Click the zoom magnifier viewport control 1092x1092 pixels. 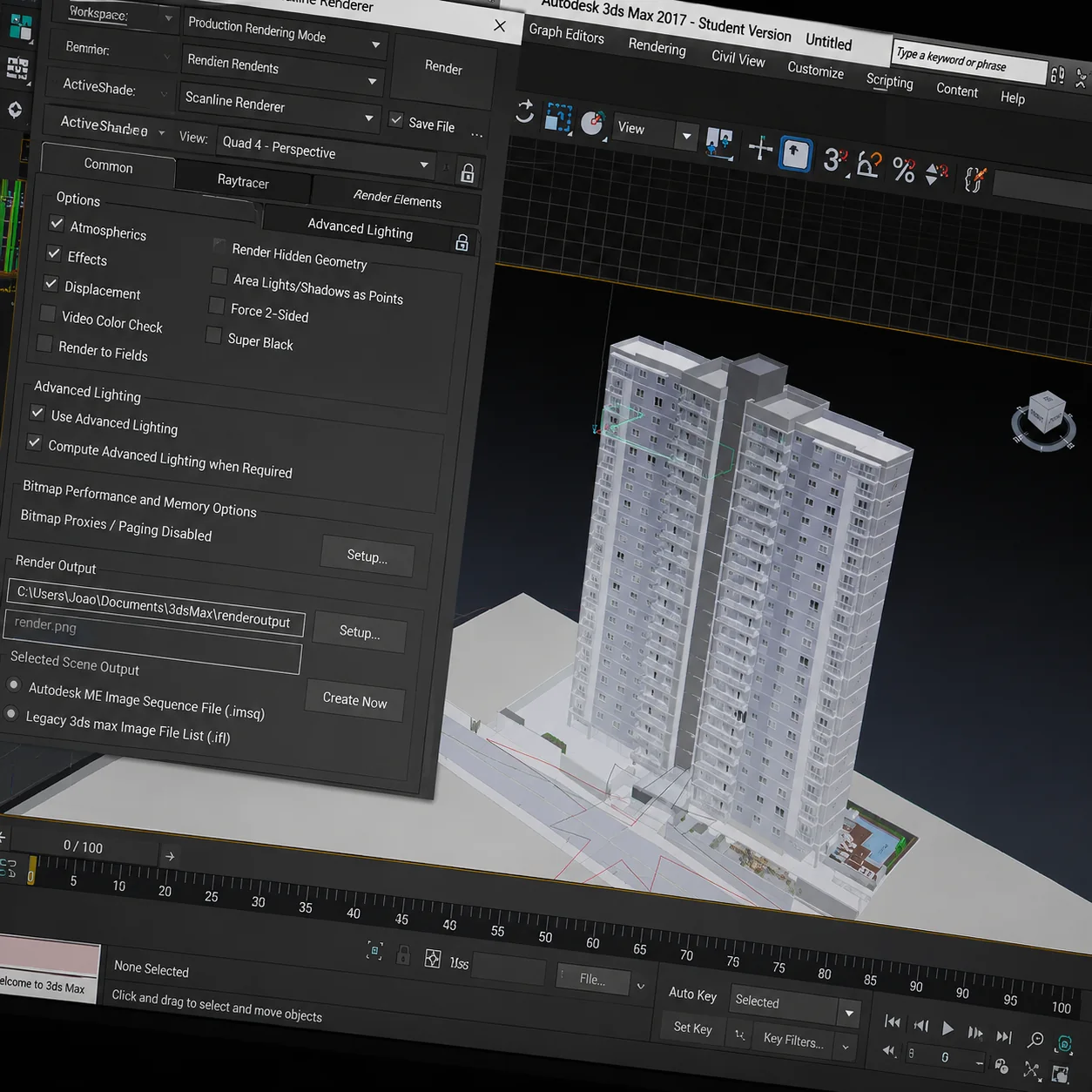click(1036, 1039)
